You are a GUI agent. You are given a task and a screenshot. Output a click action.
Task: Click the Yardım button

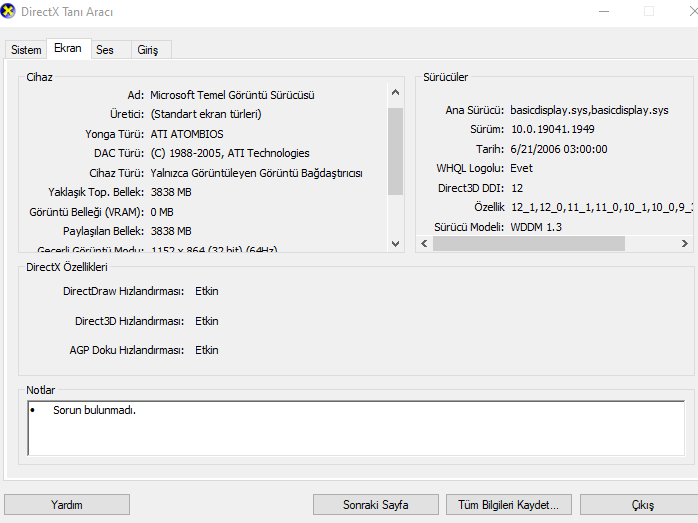tap(67, 505)
